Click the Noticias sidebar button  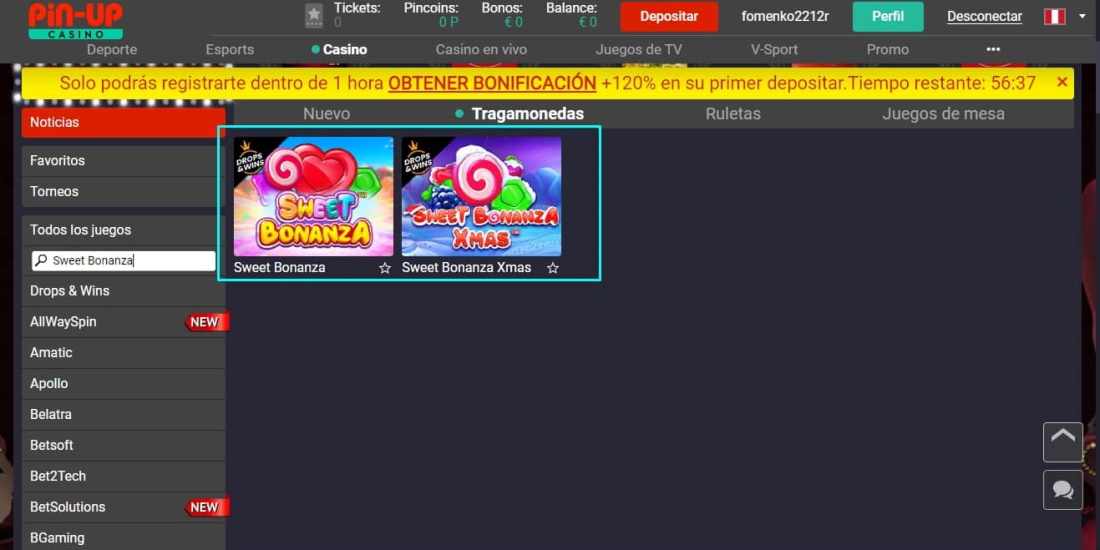(x=123, y=122)
